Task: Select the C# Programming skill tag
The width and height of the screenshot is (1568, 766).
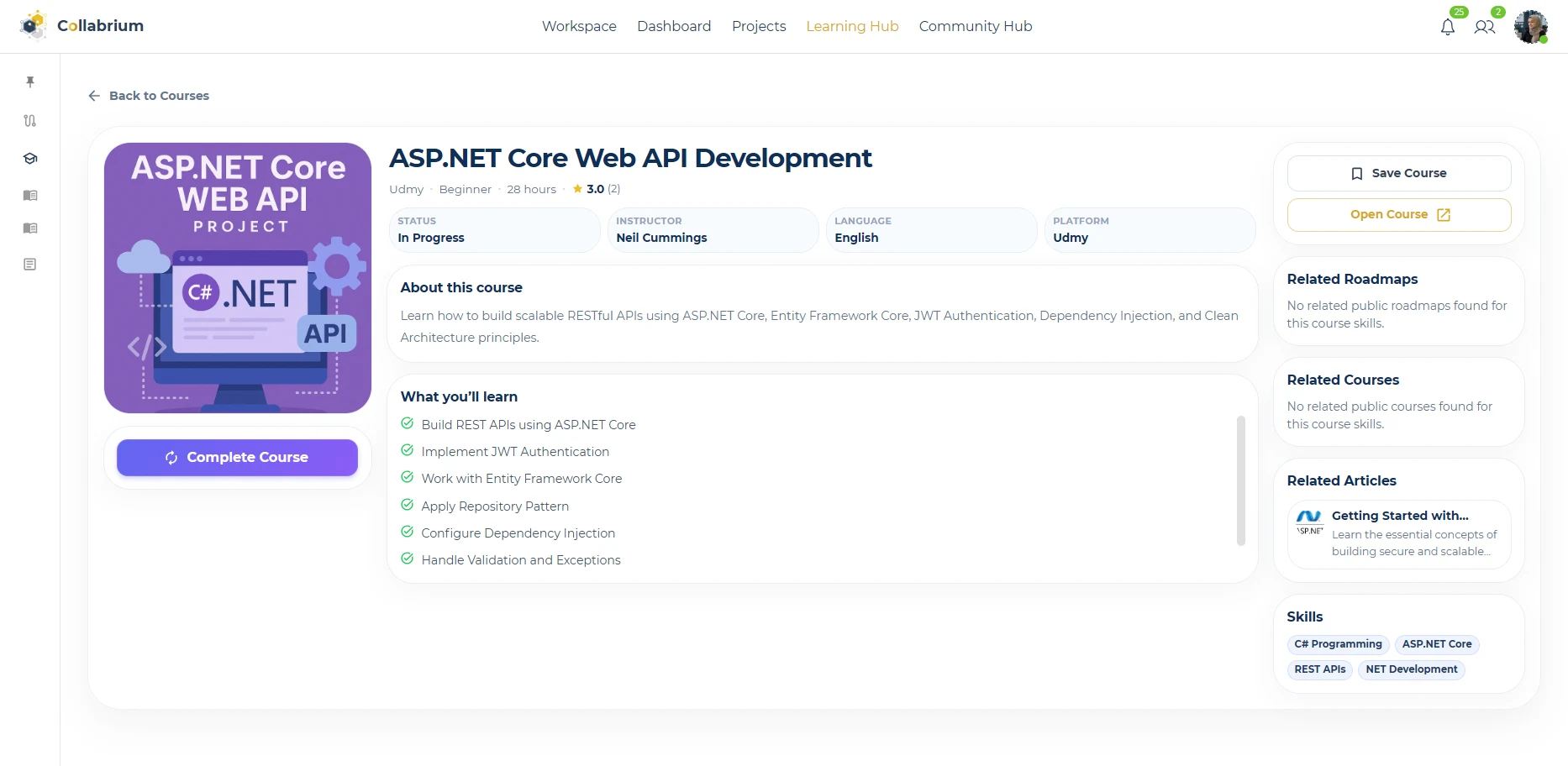Action: click(1338, 644)
